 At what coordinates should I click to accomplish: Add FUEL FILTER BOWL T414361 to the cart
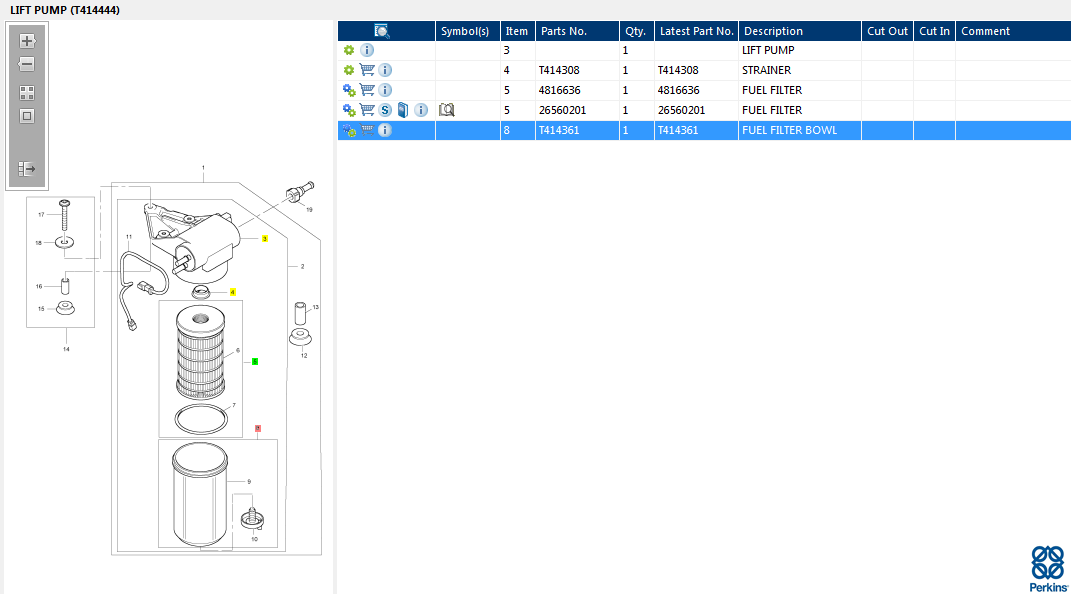(x=367, y=130)
